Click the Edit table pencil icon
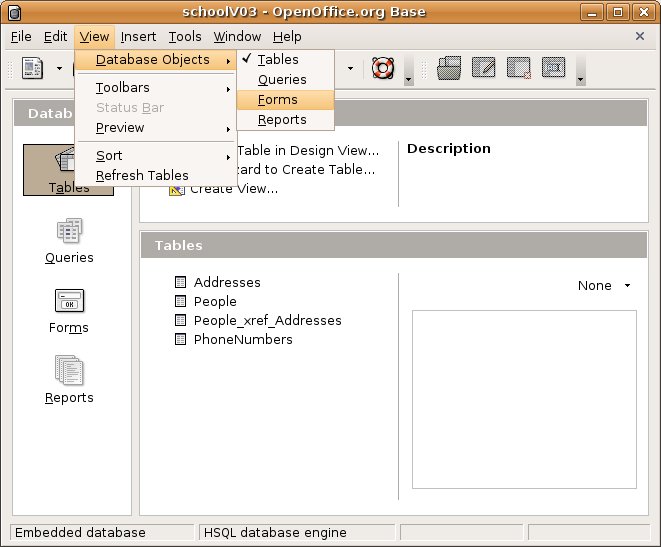Image resolution: width=661 pixels, height=547 pixels. (484, 67)
